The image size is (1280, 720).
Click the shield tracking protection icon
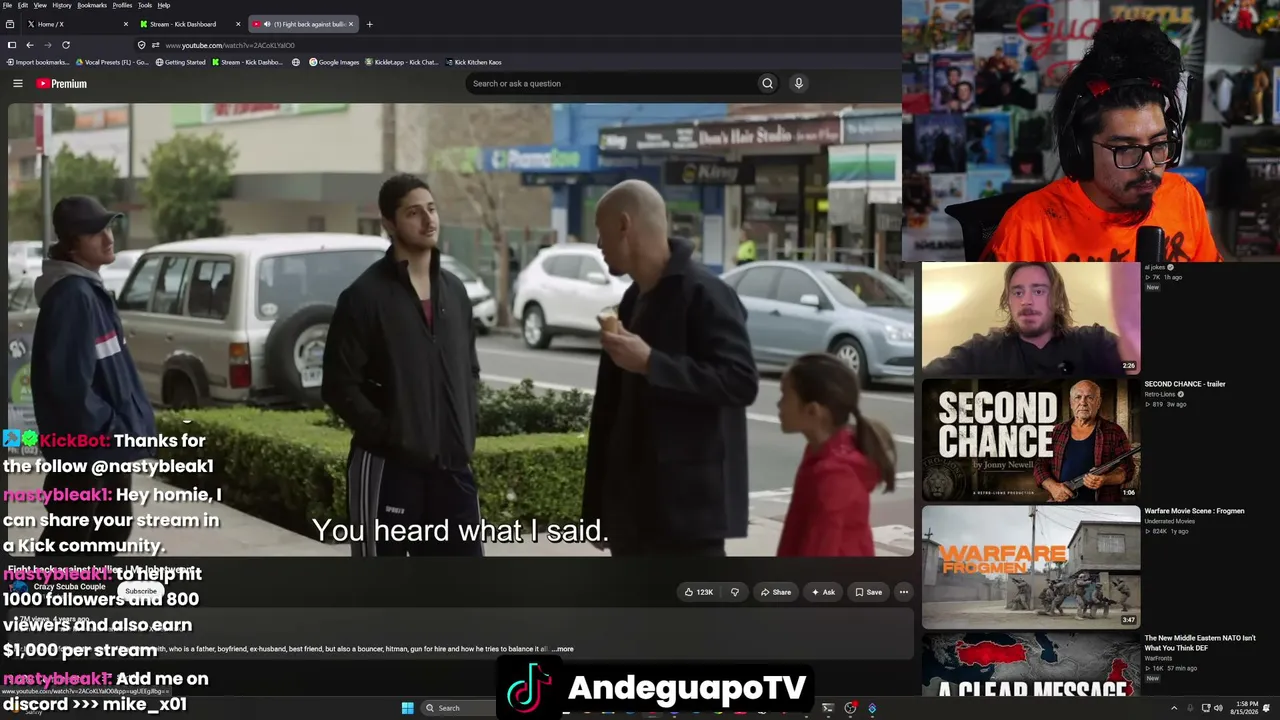click(141, 45)
